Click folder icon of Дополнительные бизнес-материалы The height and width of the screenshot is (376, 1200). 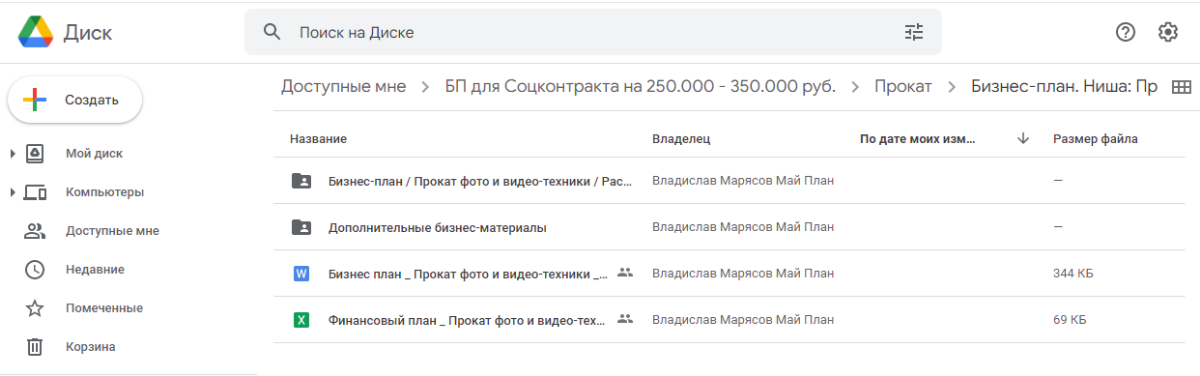301,227
